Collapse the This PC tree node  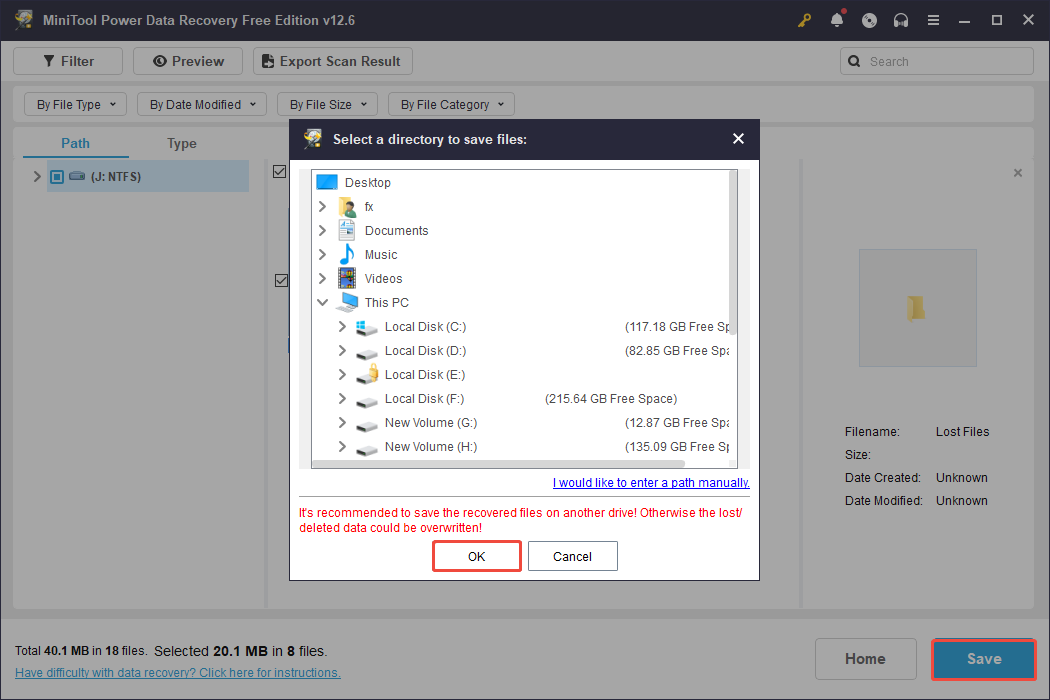point(322,302)
